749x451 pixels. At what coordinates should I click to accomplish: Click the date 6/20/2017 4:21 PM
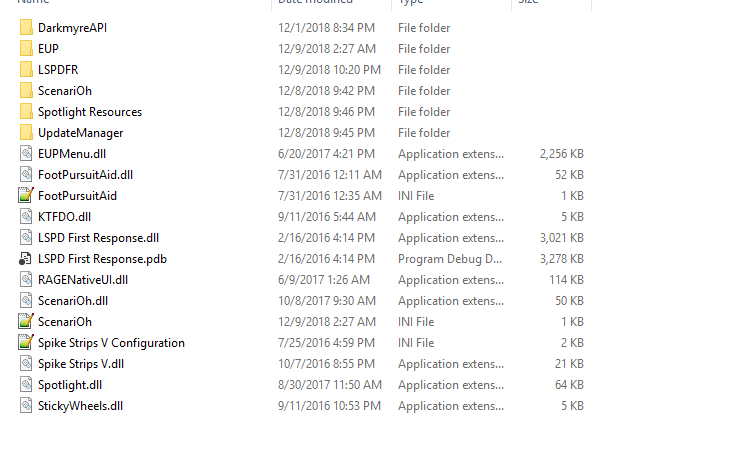tap(327, 154)
